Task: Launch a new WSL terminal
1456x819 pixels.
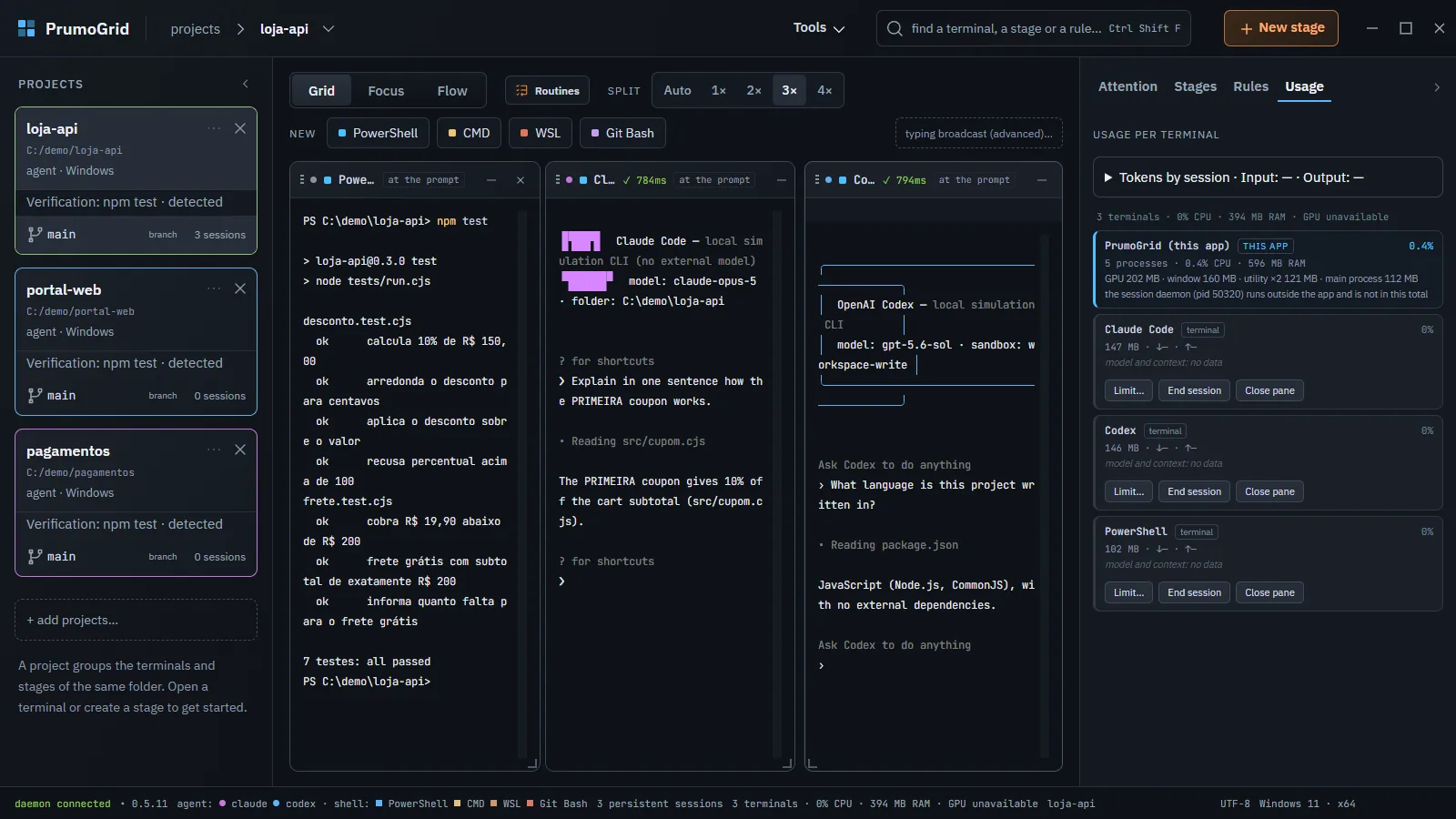Action: [x=540, y=133]
